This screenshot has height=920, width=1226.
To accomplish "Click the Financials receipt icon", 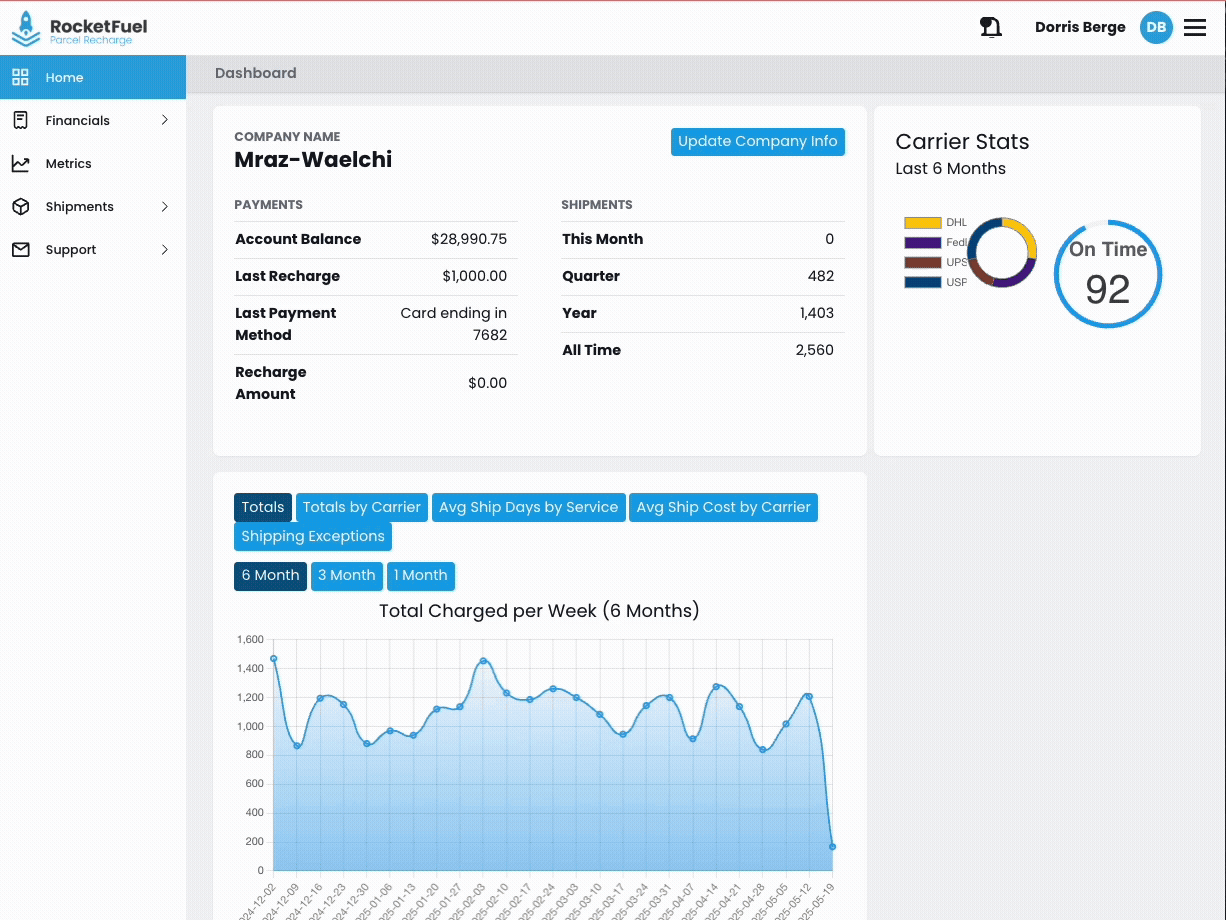I will 20,120.
